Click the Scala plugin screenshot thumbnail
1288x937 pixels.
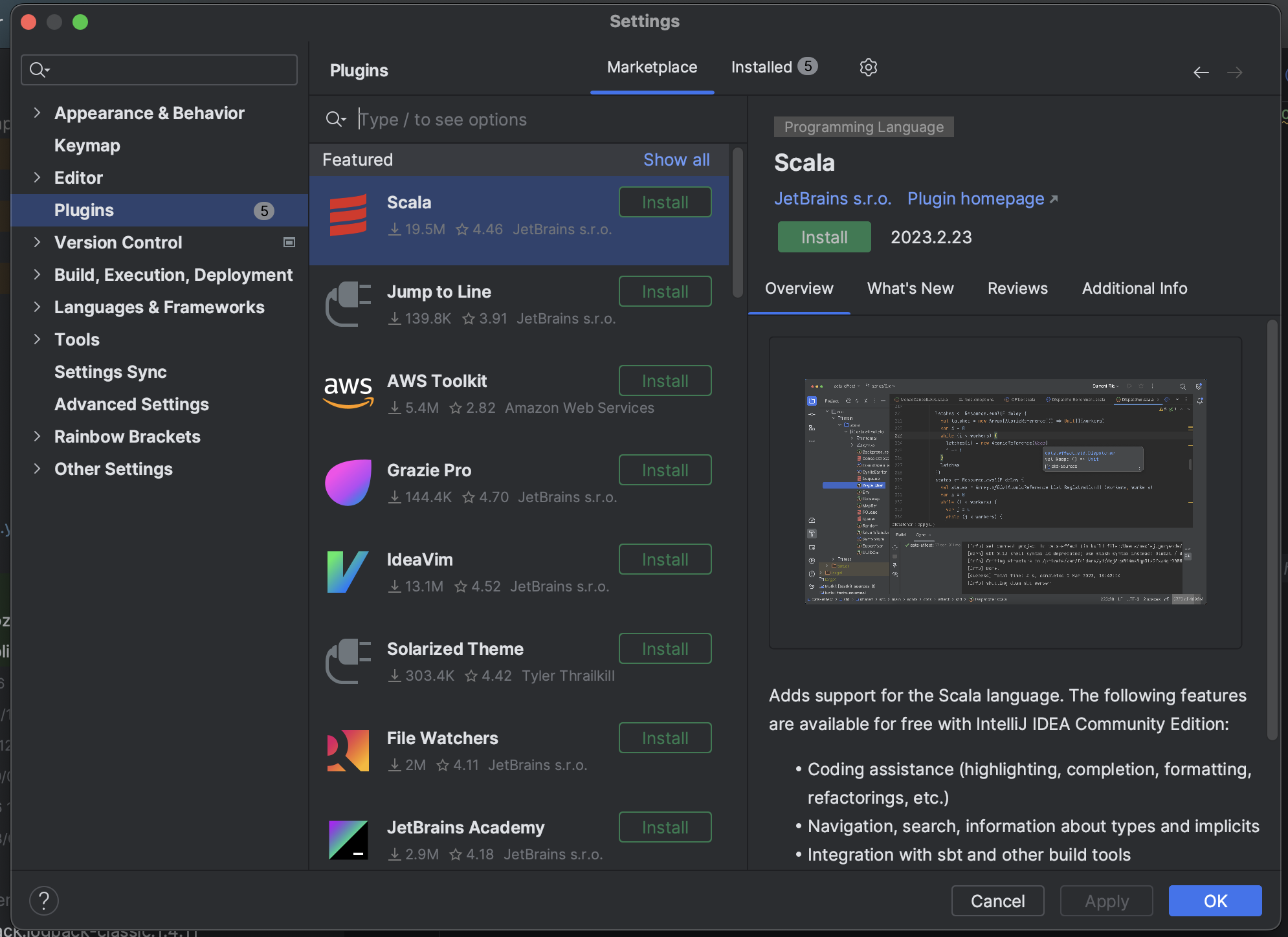click(1005, 492)
